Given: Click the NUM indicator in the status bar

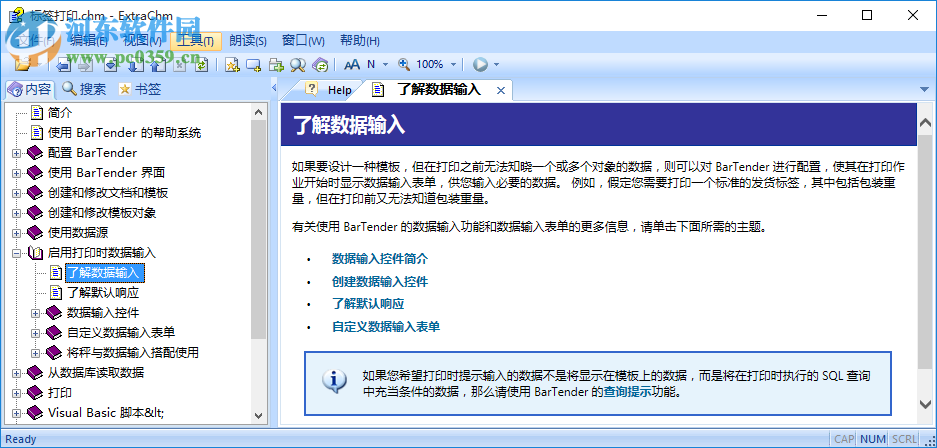Looking at the screenshot, I should 872,439.
